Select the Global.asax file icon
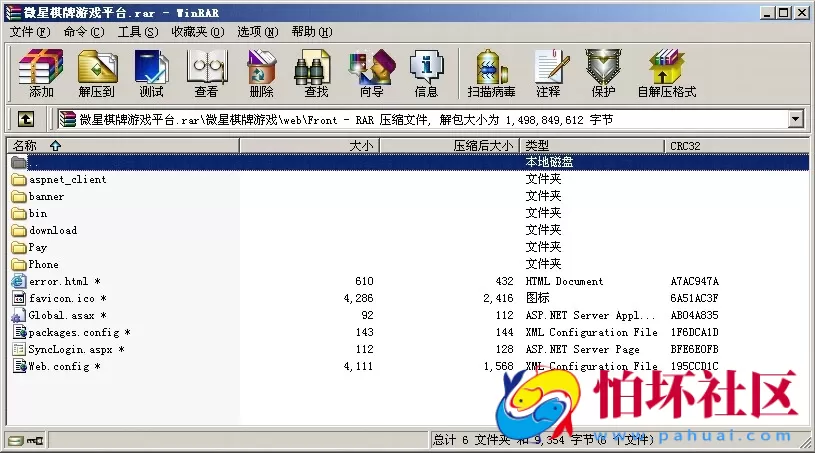This screenshot has width=815, height=453. pos(19,315)
